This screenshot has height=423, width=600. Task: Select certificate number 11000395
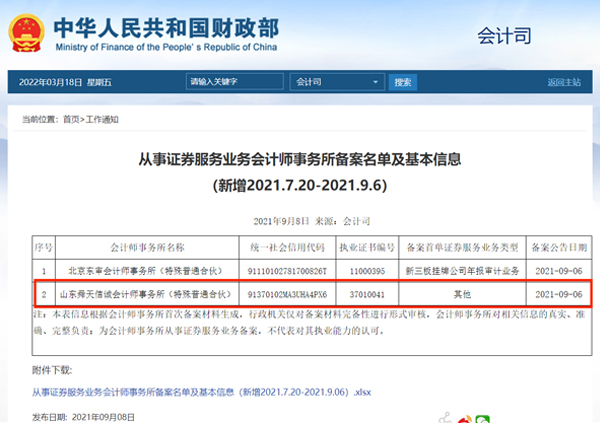[x=367, y=271]
